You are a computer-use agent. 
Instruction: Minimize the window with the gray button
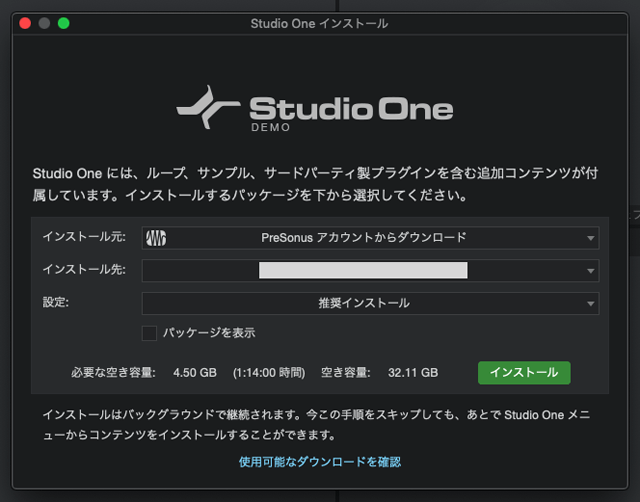tap(44, 23)
